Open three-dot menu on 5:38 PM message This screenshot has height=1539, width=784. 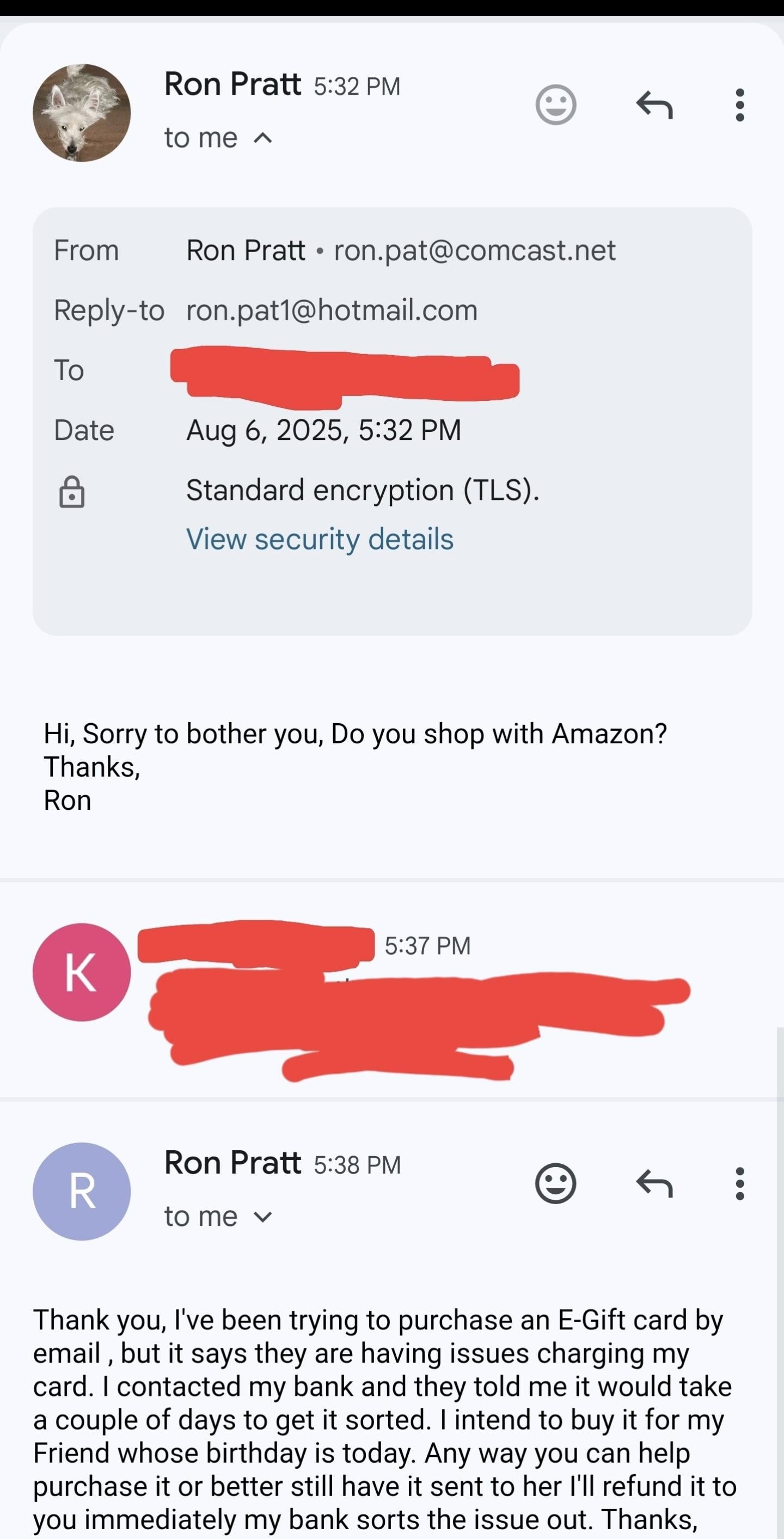click(x=740, y=1183)
